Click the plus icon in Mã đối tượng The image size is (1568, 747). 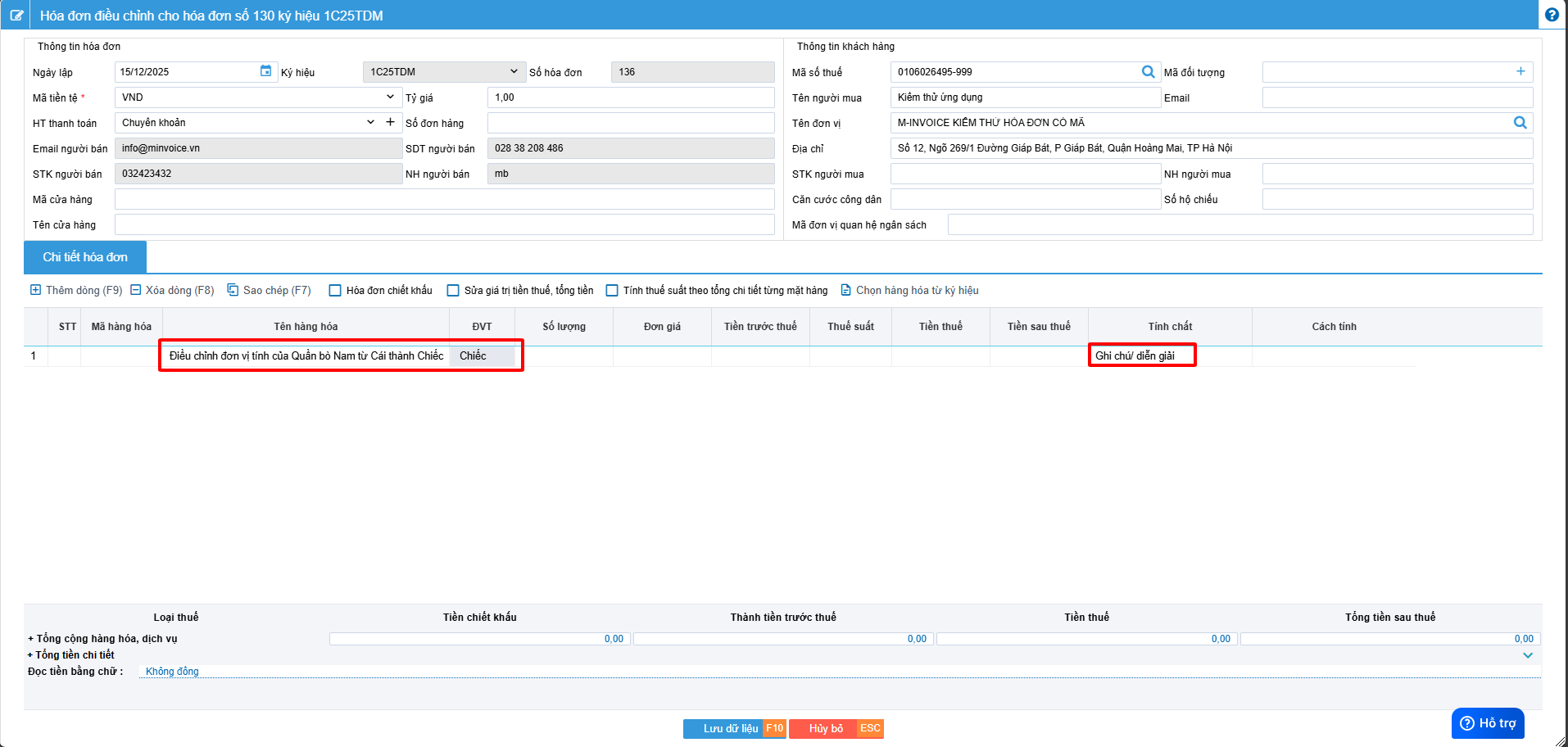click(x=1520, y=72)
